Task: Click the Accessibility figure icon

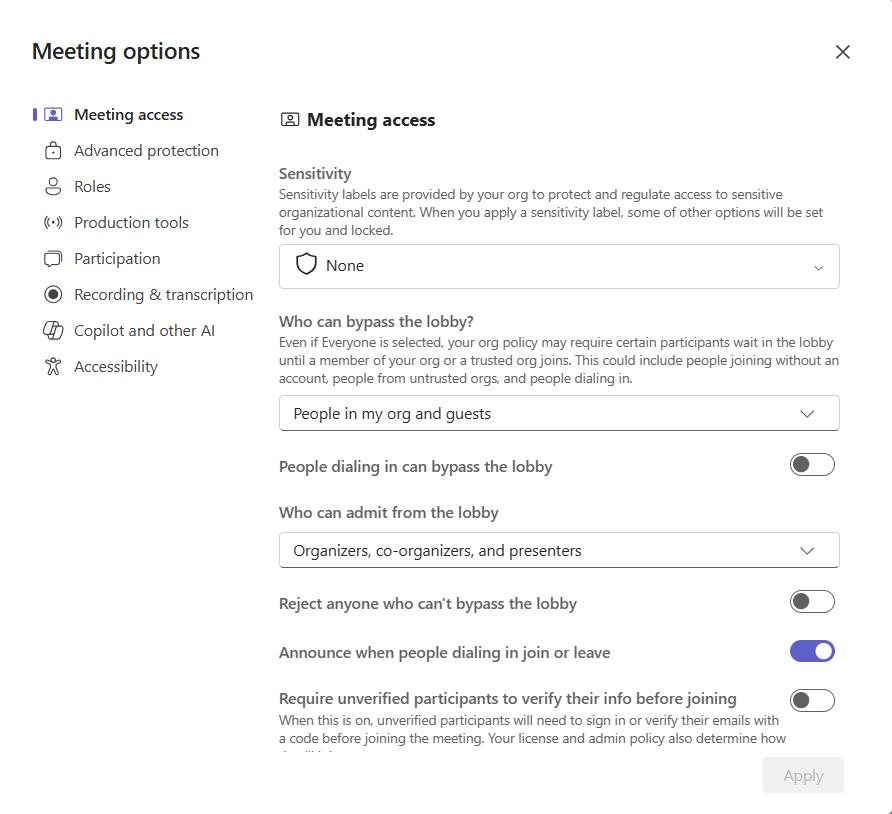Action: (53, 367)
